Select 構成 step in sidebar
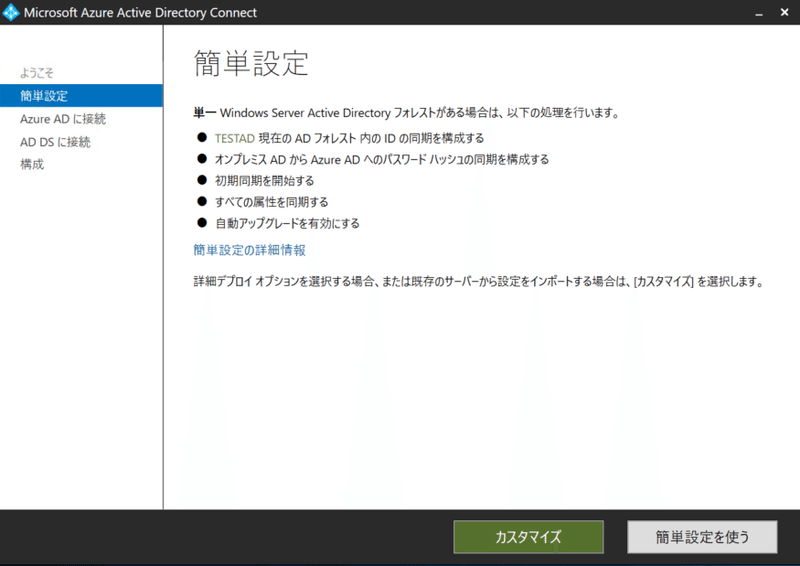The height and width of the screenshot is (566, 800). tap(32, 164)
